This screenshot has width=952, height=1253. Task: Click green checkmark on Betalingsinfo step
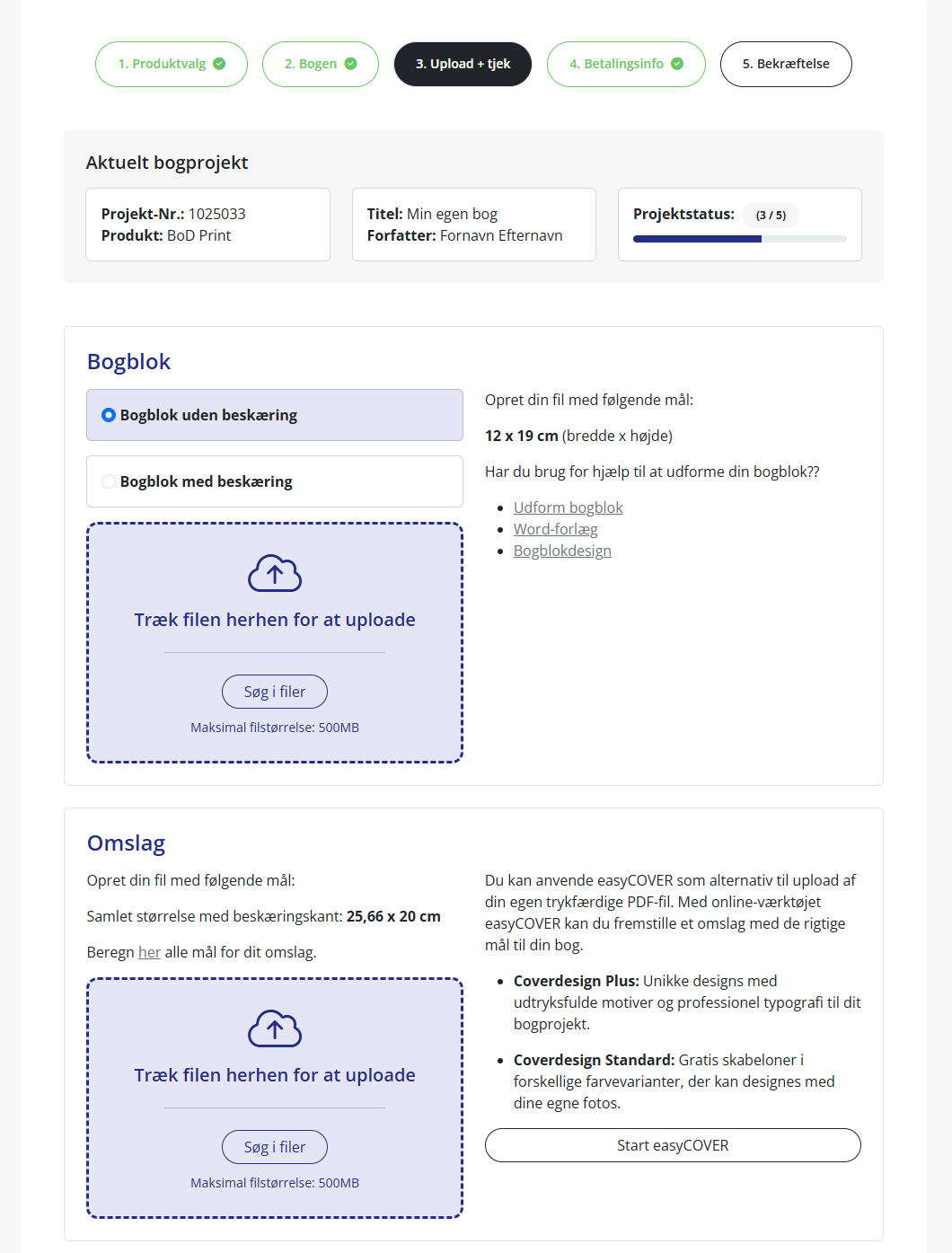(x=677, y=64)
